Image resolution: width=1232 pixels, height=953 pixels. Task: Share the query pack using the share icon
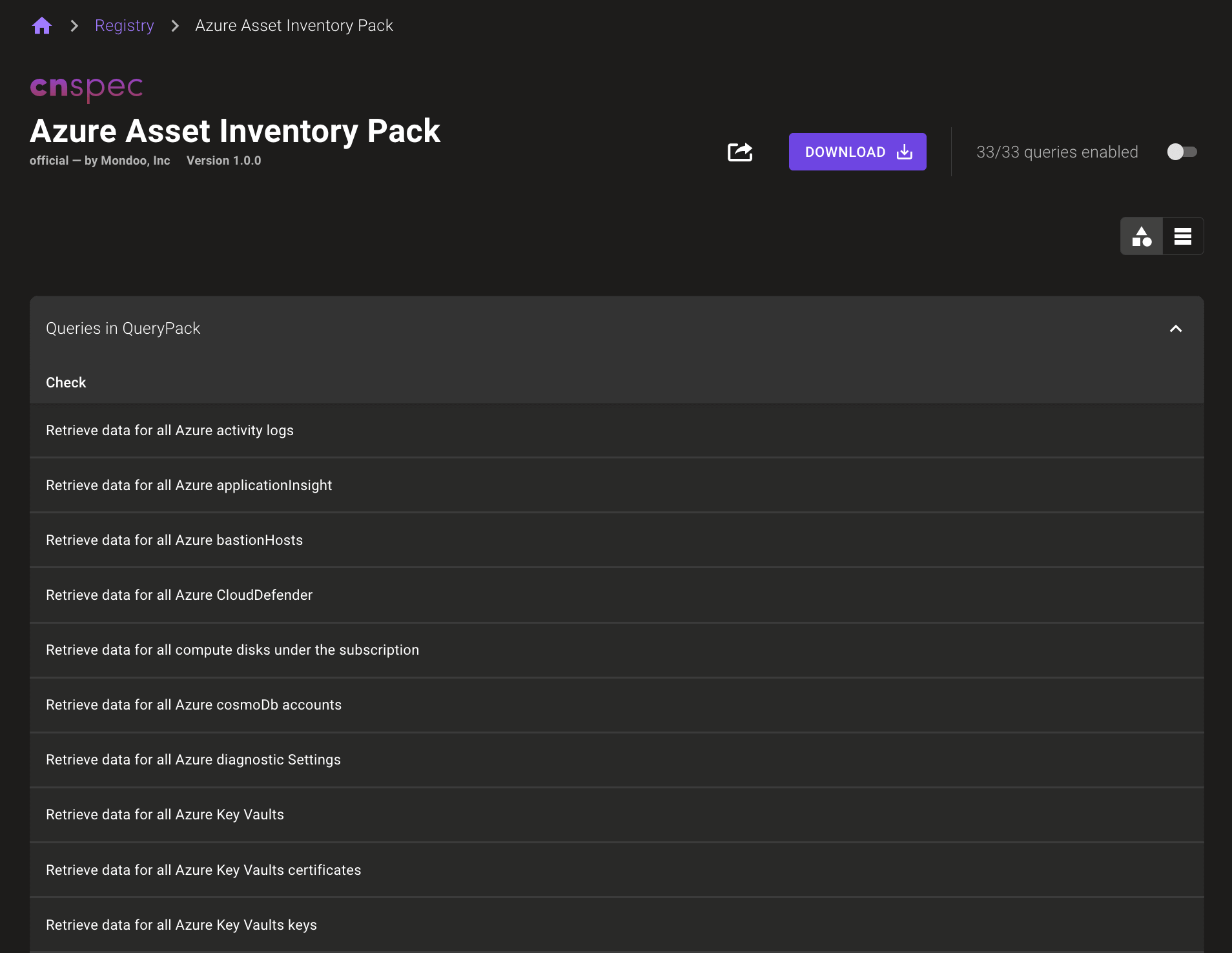coord(740,152)
